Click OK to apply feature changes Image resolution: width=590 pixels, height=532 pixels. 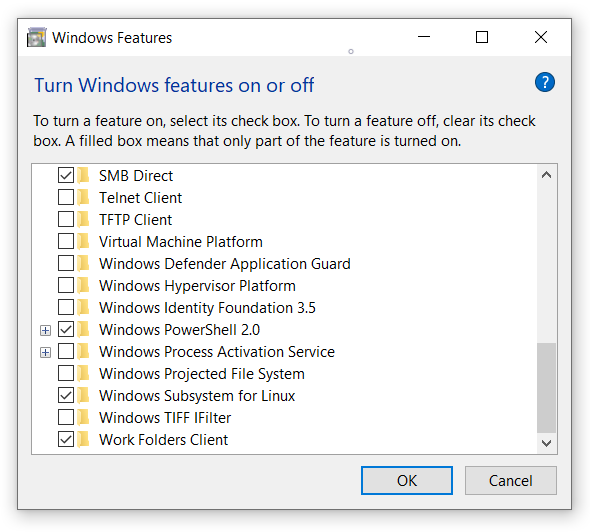(x=407, y=480)
